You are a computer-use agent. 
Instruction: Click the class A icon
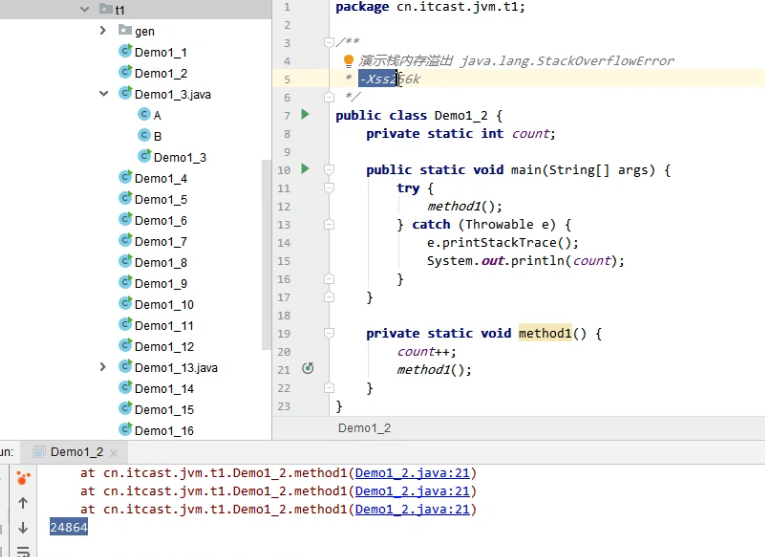[144, 114]
